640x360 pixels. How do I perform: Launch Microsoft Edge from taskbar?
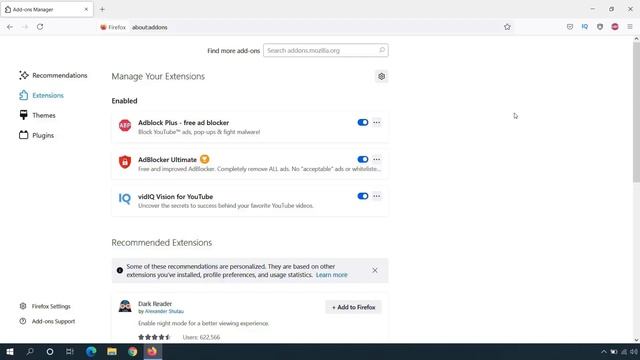click(91, 351)
